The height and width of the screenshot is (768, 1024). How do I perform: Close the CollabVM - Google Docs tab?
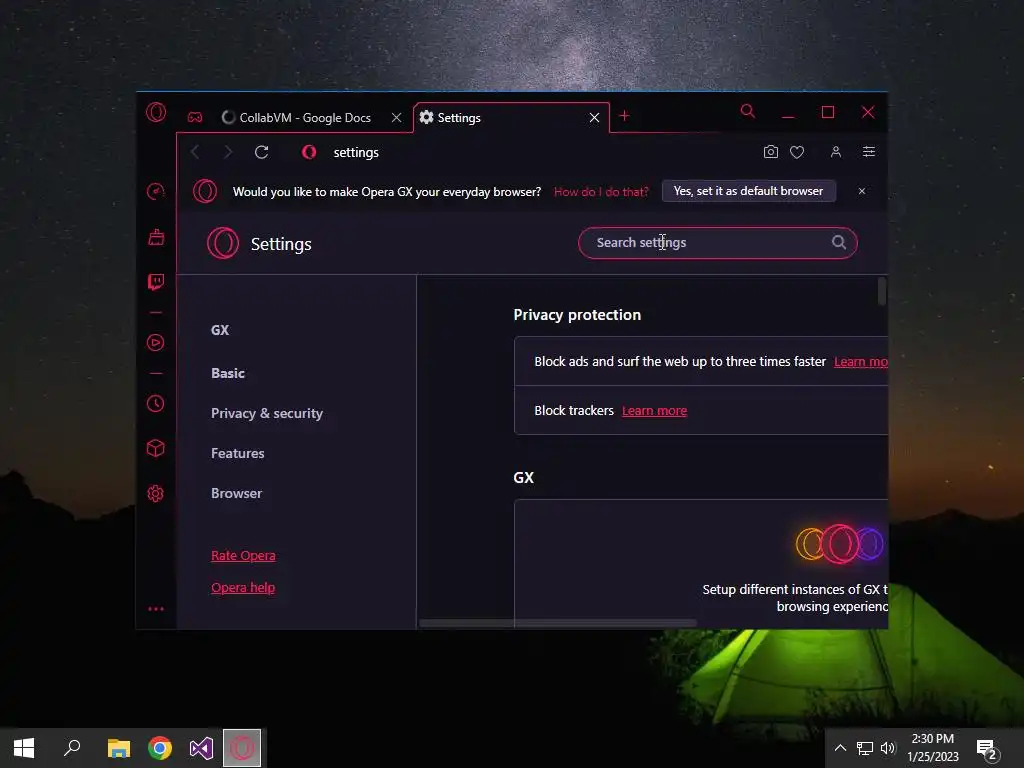click(396, 118)
